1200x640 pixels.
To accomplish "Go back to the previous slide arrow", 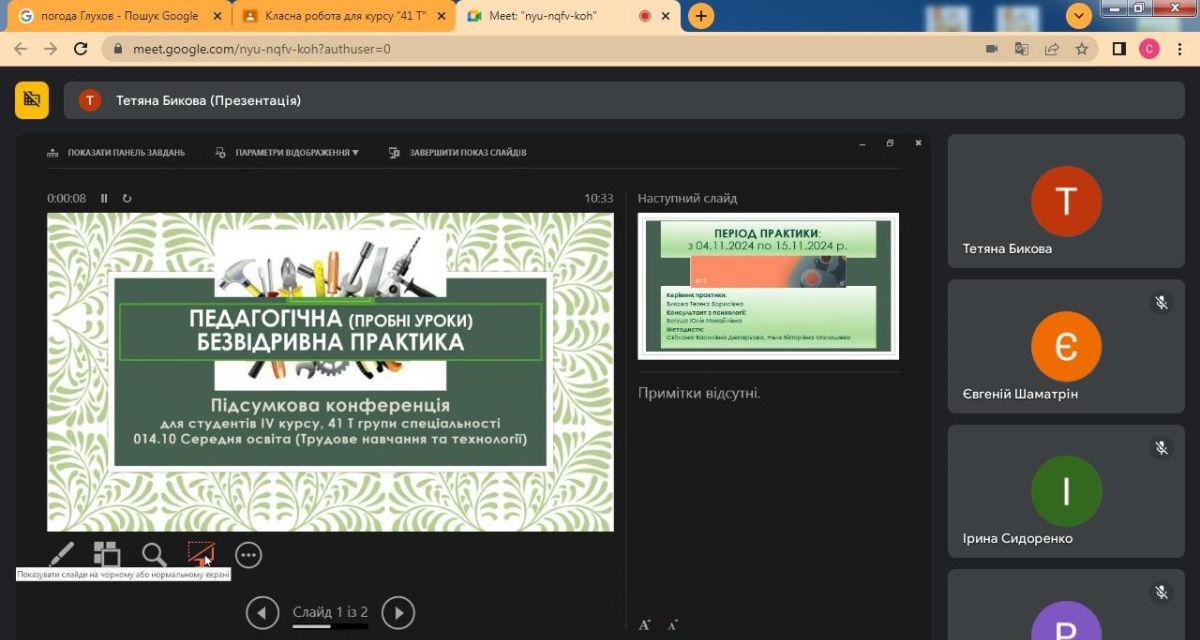I will tap(262, 612).
